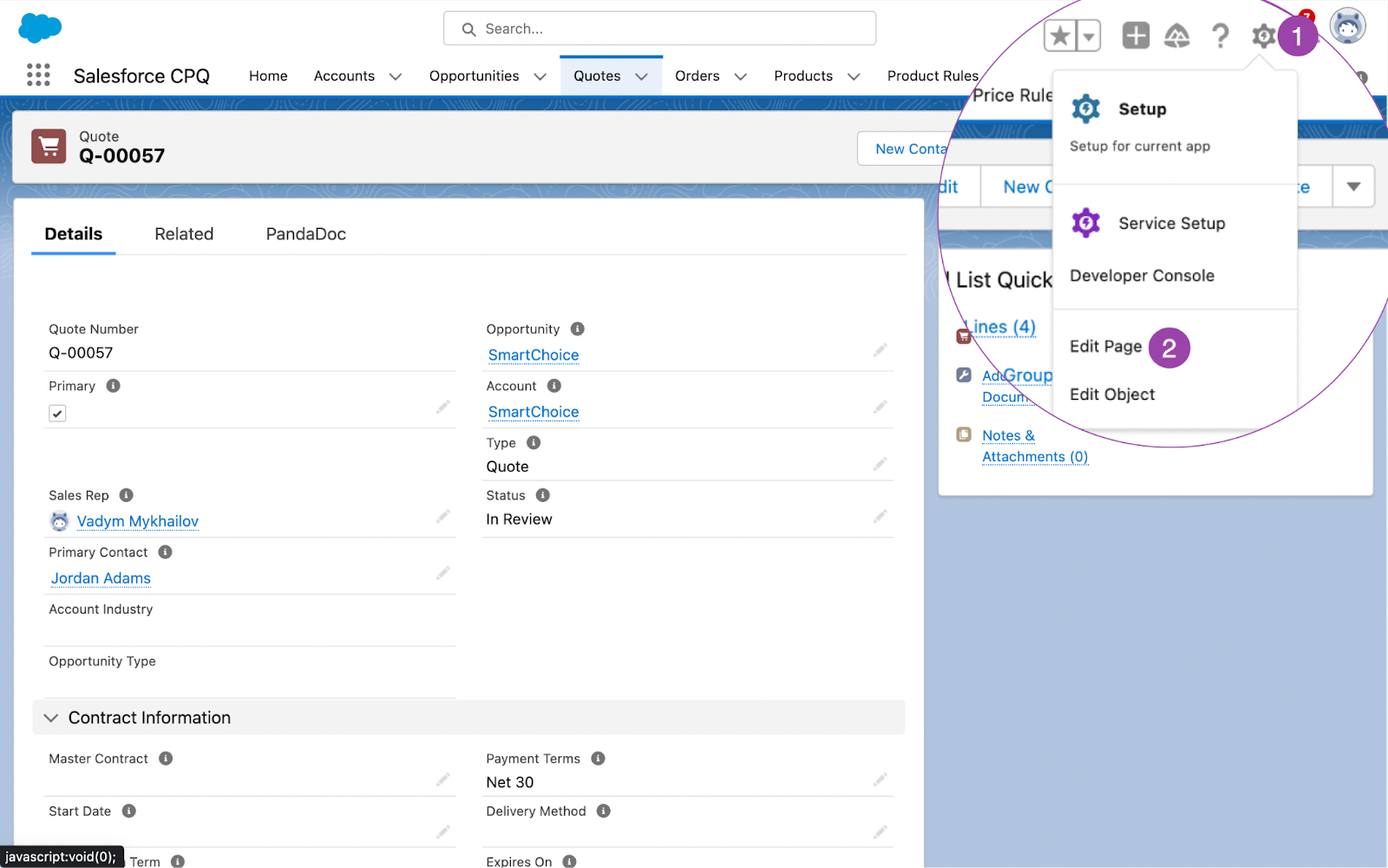Select the Details tab
This screenshot has height=868, width=1388.
coord(74,234)
